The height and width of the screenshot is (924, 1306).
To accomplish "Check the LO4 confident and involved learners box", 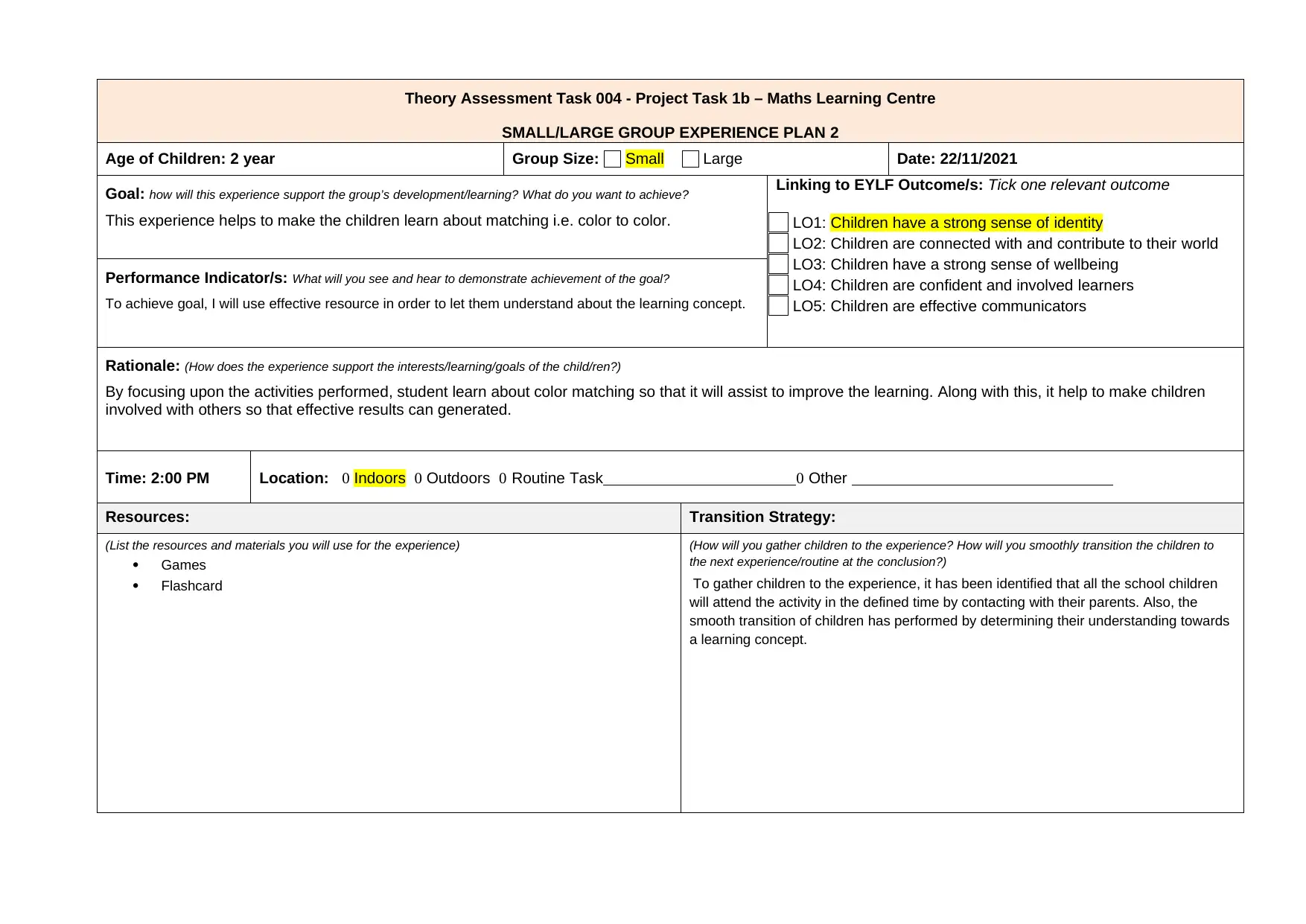I will click(778, 285).
